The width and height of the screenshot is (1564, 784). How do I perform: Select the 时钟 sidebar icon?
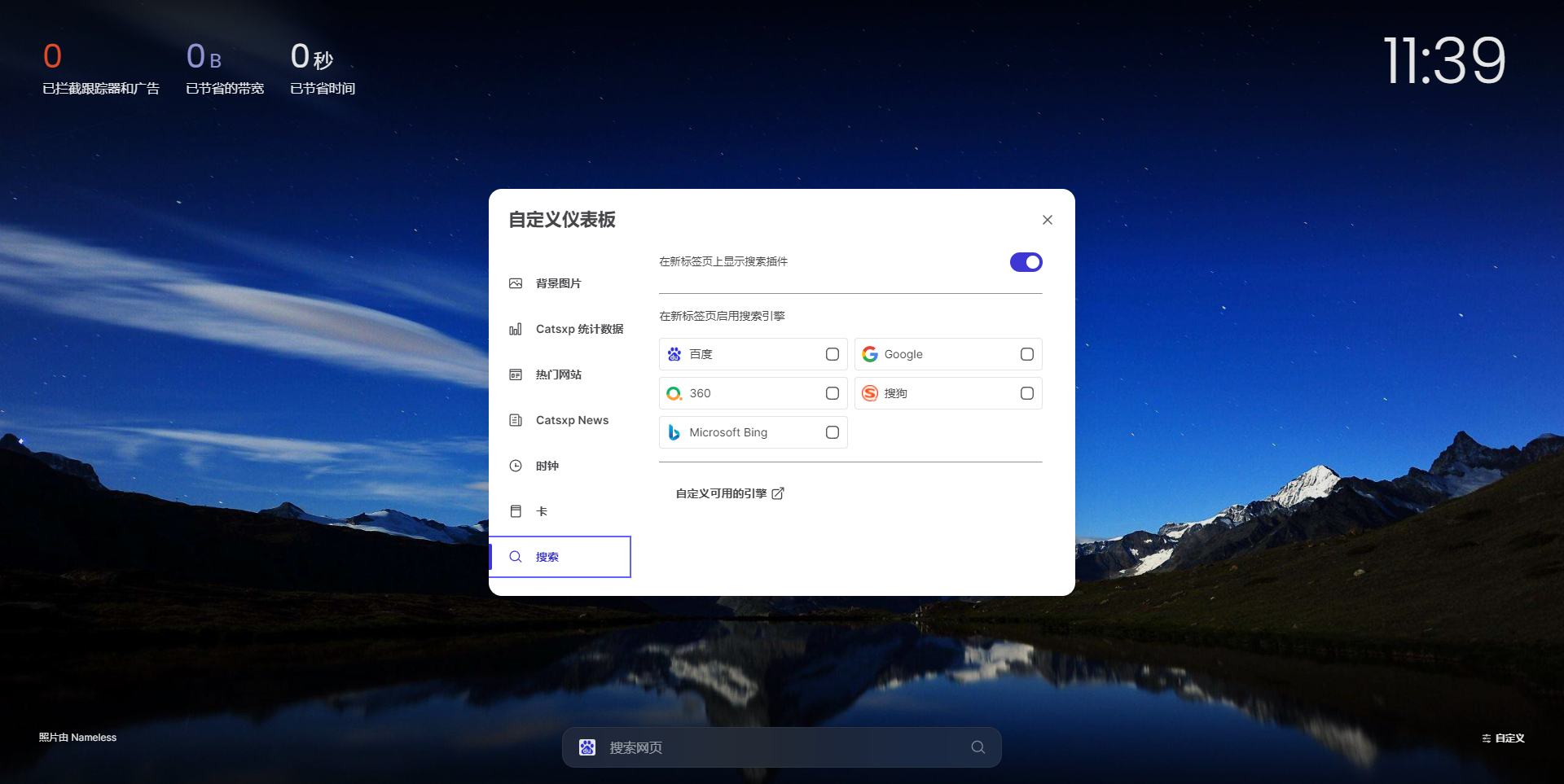click(x=516, y=466)
